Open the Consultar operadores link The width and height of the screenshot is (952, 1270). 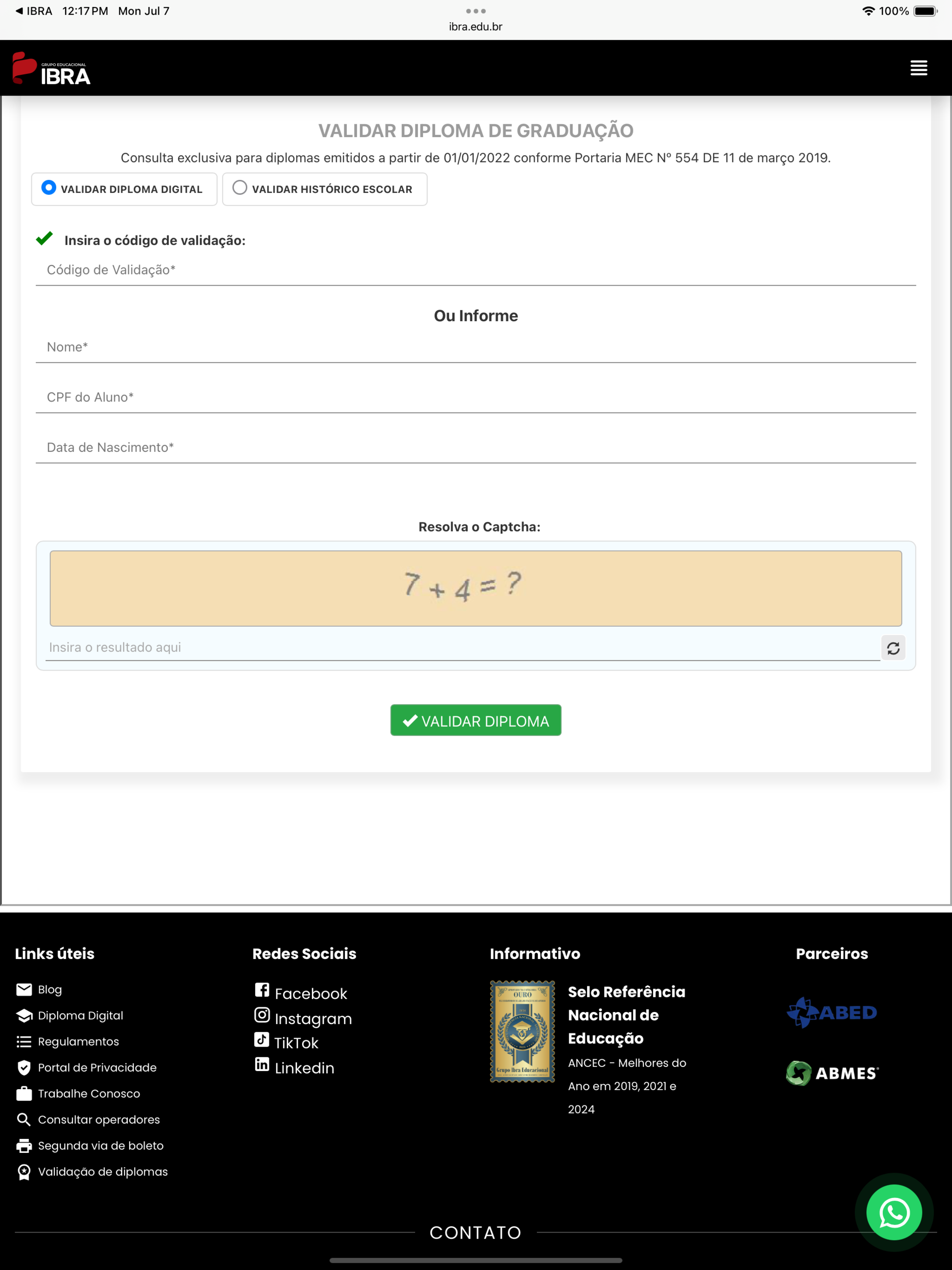99,1120
